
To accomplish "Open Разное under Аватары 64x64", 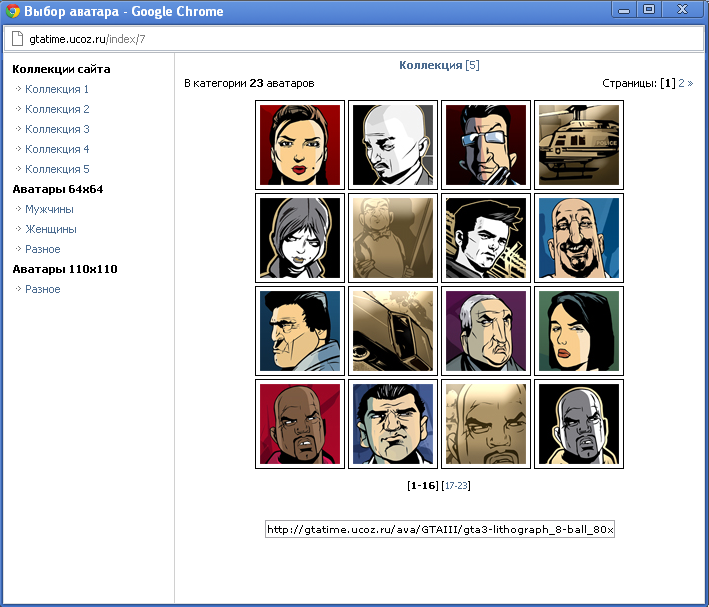I will pos(43,249).
